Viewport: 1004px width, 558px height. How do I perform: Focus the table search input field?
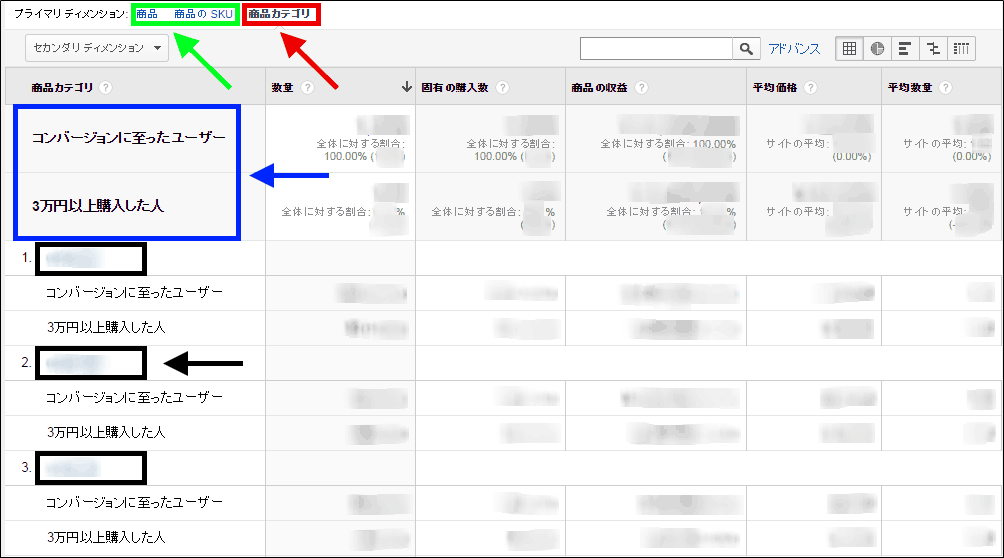click(656, 49)
